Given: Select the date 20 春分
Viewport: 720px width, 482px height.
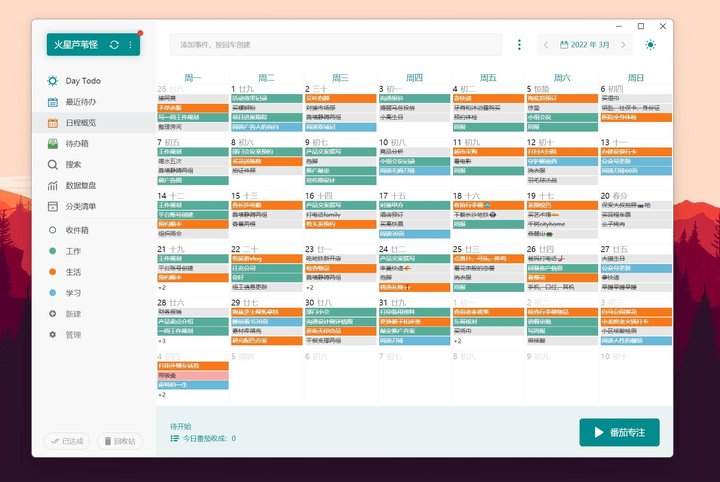Looking at the screenshot, I should coord(614,196).
